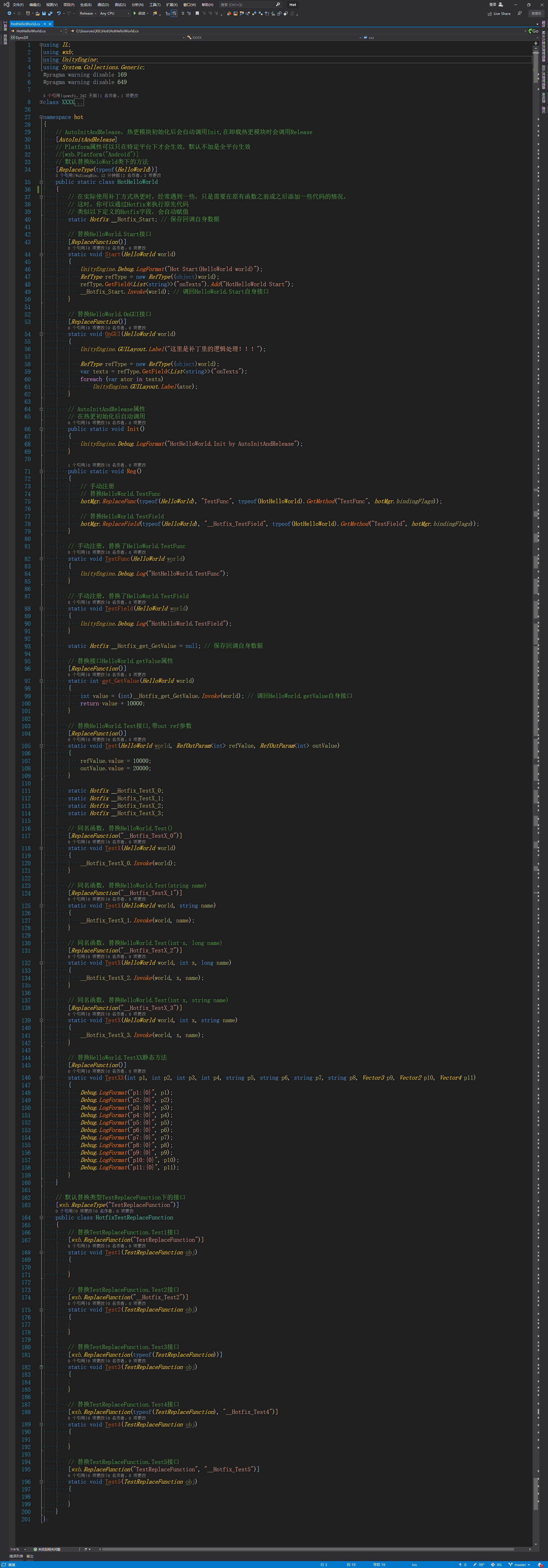Close the HotHelloWorld.cs tab
548x1568 pixels.
(51, 24)
